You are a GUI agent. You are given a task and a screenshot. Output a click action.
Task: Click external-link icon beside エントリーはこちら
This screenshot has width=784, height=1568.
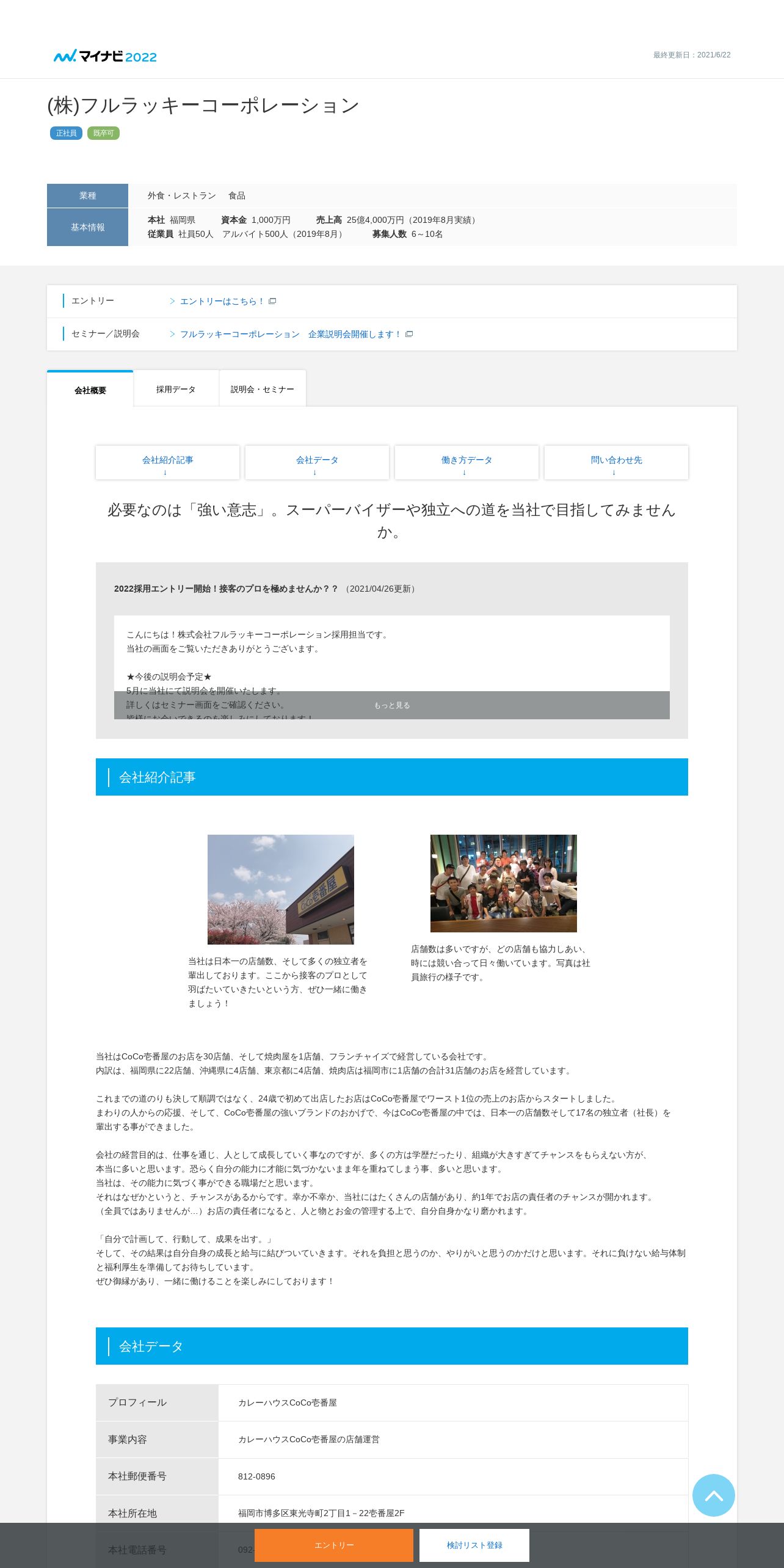coord(272,301)
